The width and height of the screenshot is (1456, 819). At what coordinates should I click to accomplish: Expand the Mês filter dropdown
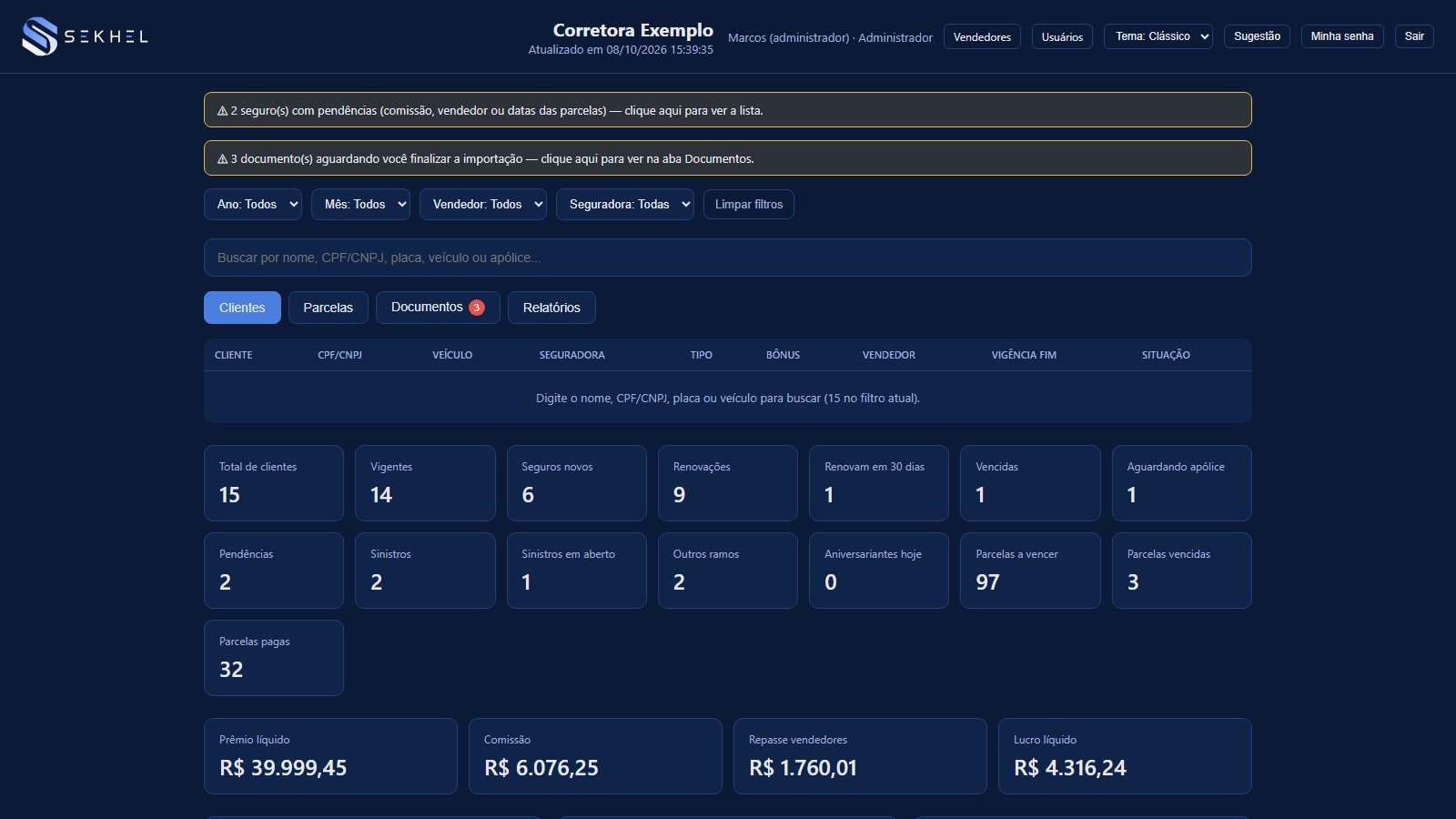coord(360,204)
